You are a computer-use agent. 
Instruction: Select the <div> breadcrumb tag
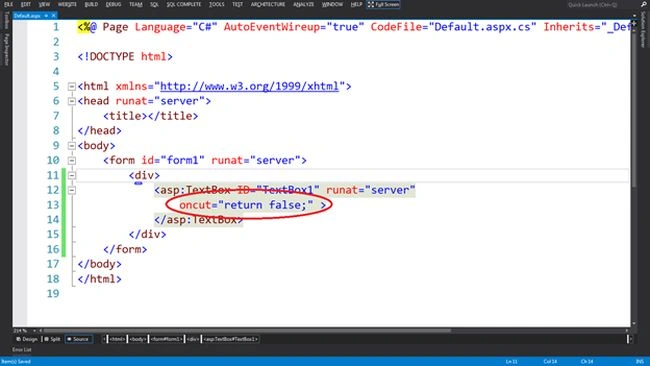pos(192,339)
